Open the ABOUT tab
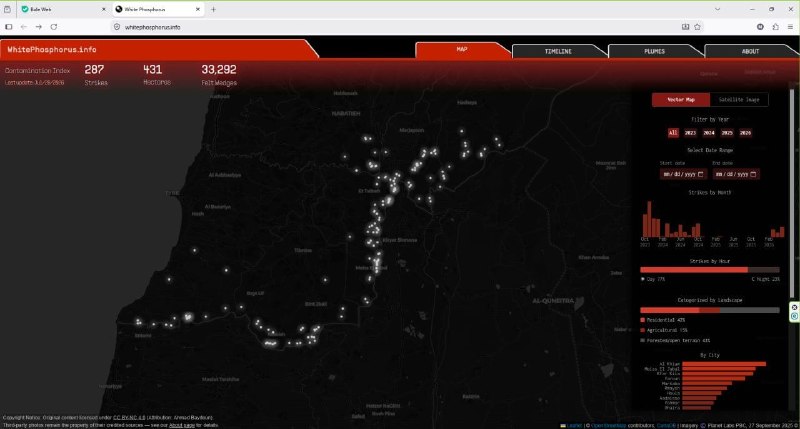The height and width of the screenshot is (429, 800). 750,52
